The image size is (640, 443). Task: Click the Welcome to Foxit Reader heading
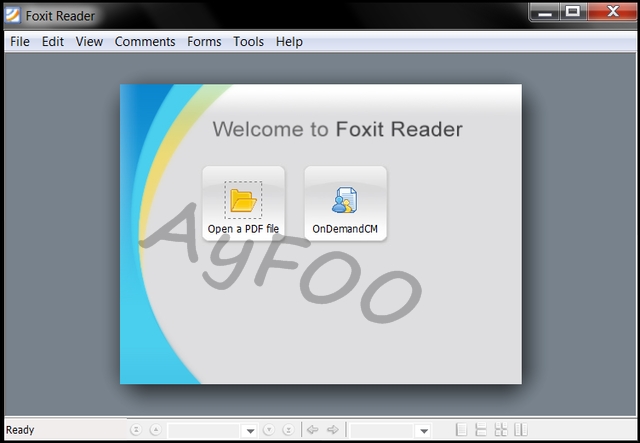338,129
